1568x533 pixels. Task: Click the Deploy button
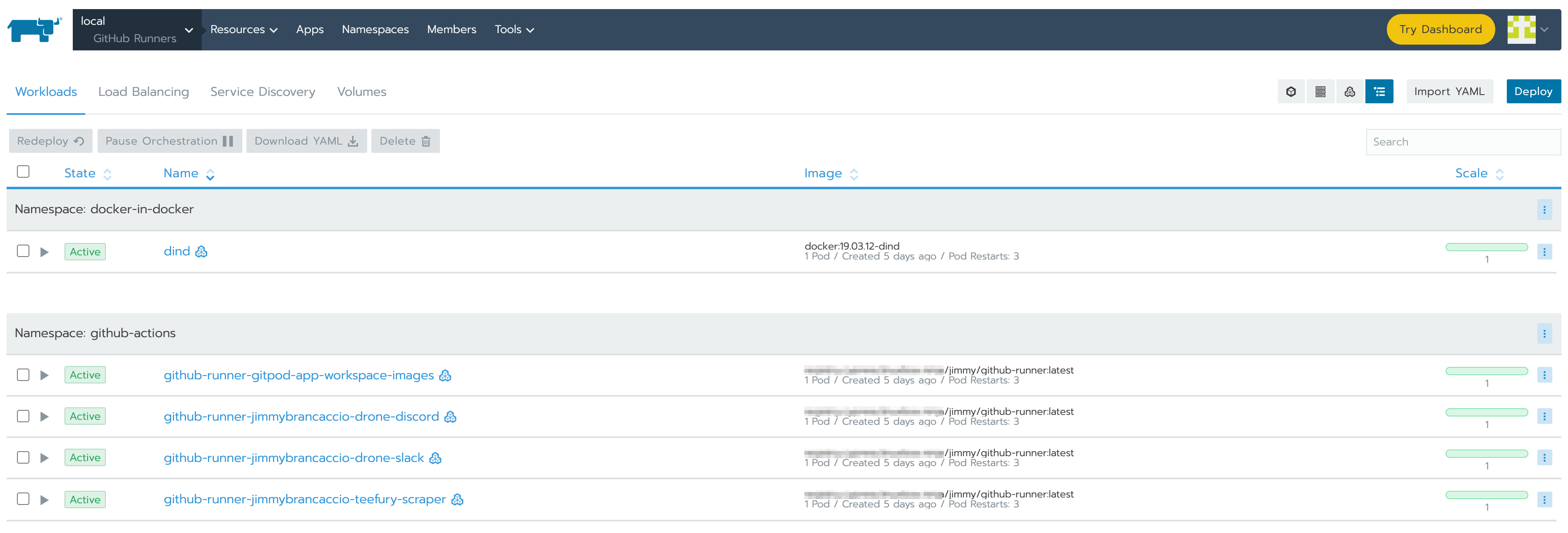point(1533,92)
